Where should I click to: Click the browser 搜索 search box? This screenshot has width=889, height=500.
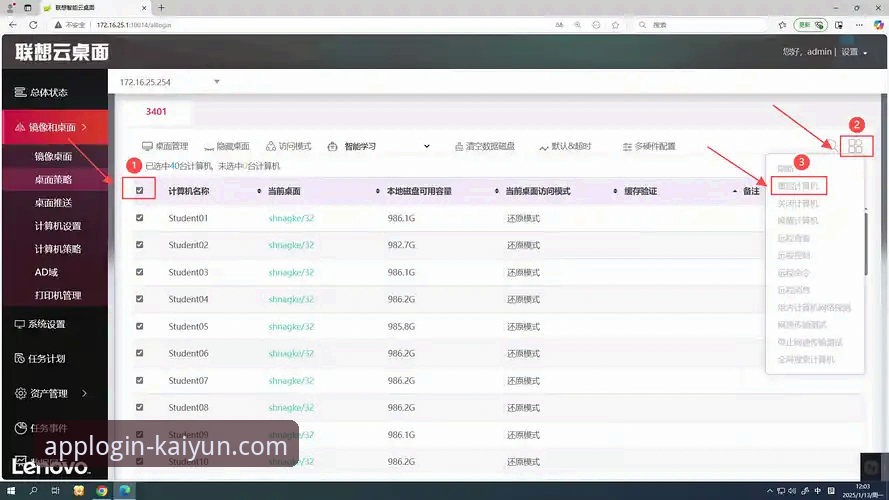[x=703, y=25]
